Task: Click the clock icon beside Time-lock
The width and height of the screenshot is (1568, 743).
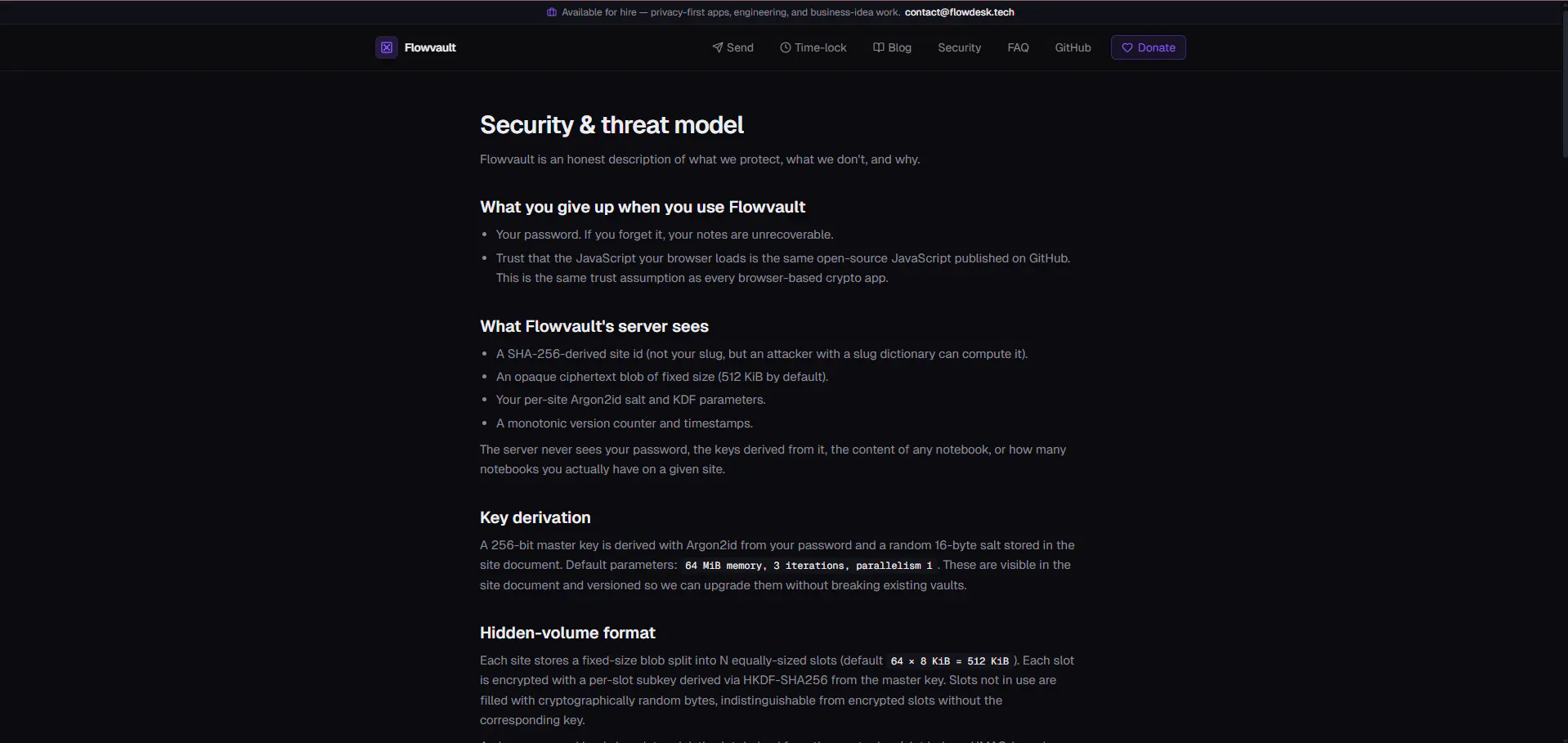Action: [786, 47]
